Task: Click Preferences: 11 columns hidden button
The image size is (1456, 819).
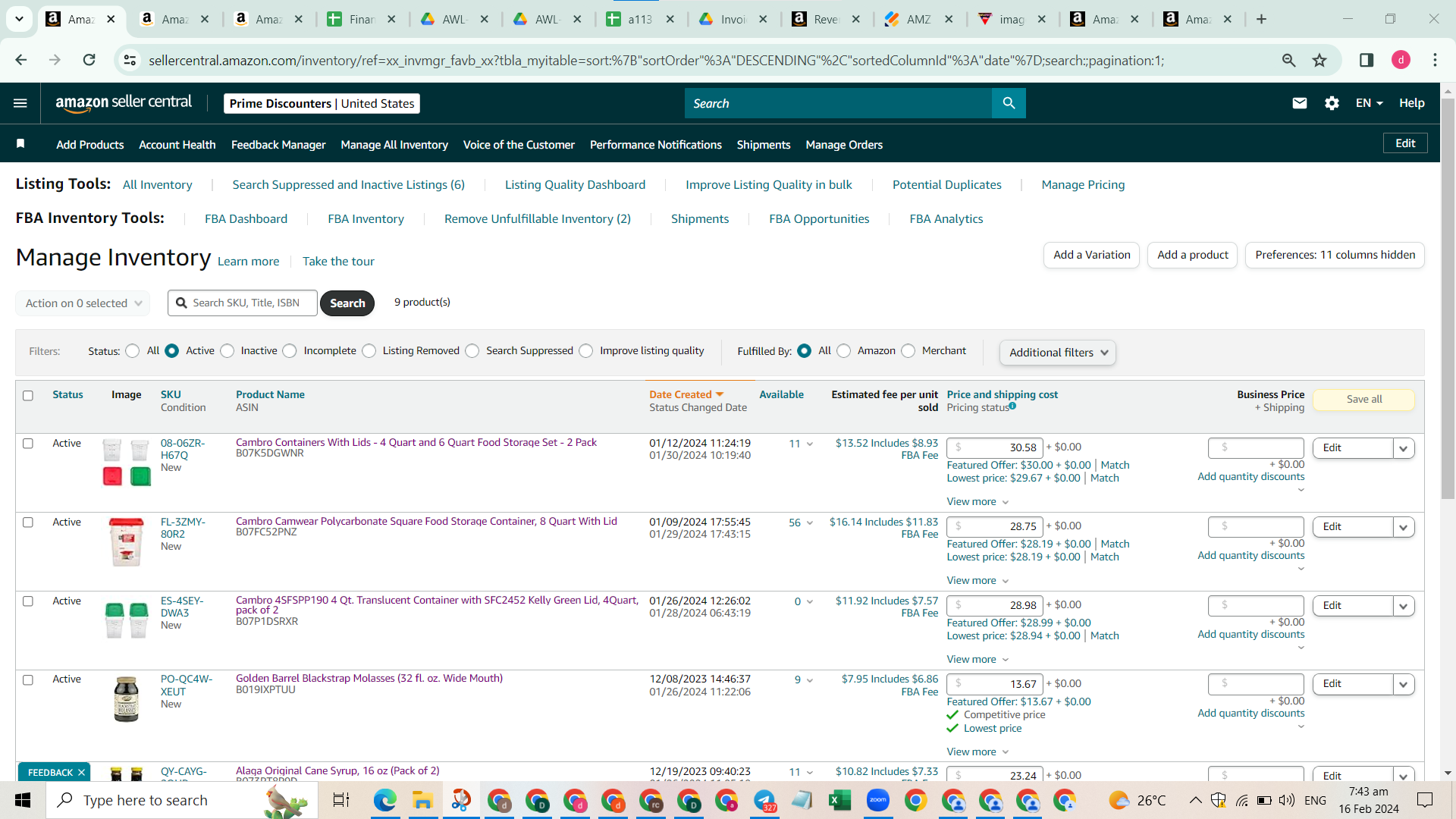Action: 1335,255
